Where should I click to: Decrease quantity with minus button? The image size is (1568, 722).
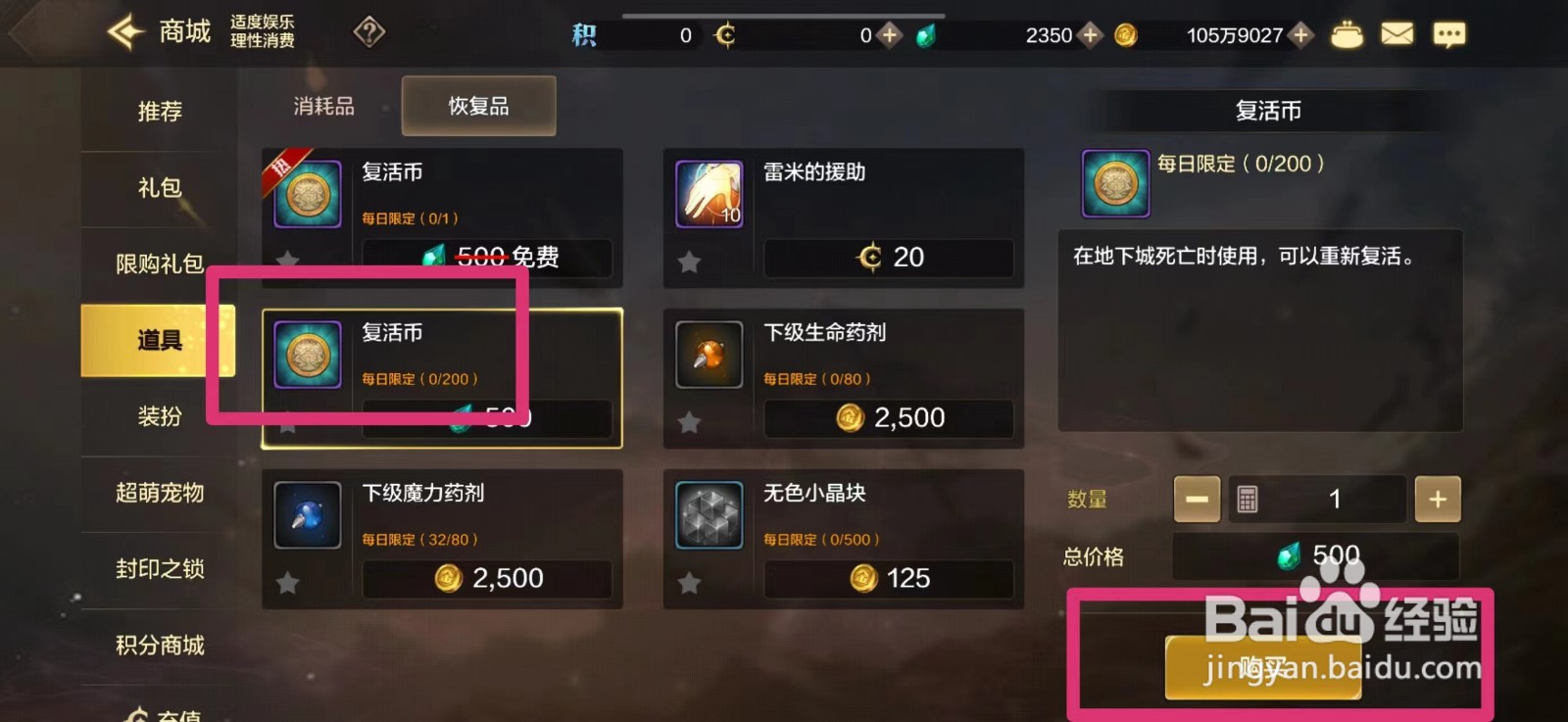(x=1197, y=500)
